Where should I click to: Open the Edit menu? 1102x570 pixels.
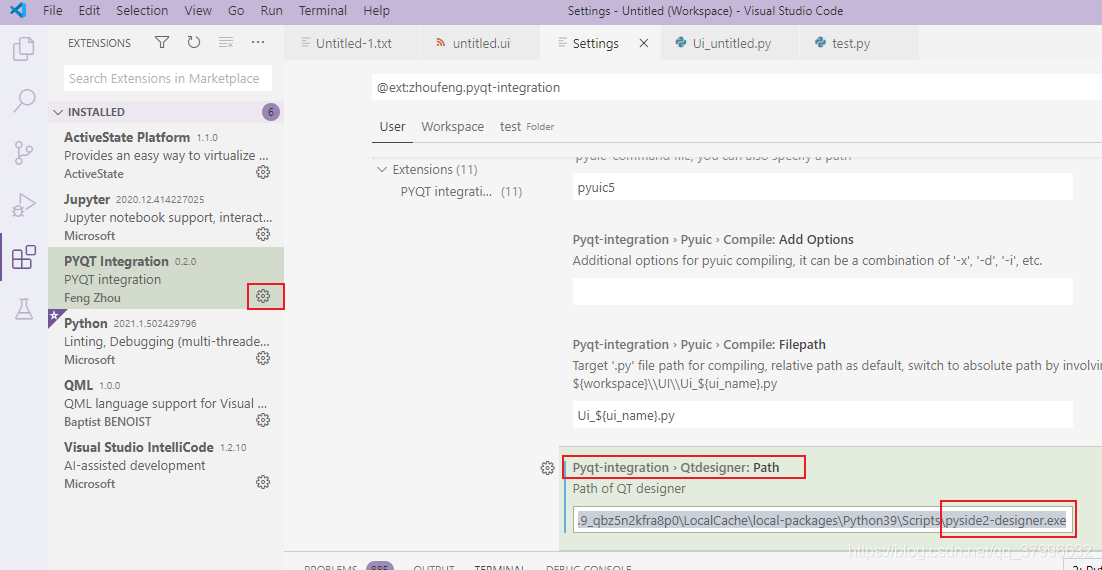(x=89, y=11)
